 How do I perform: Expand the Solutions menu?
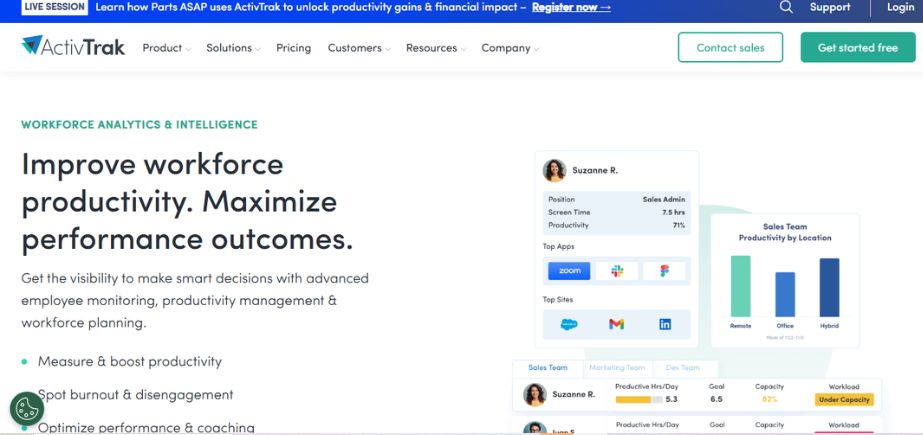[233, 48]
